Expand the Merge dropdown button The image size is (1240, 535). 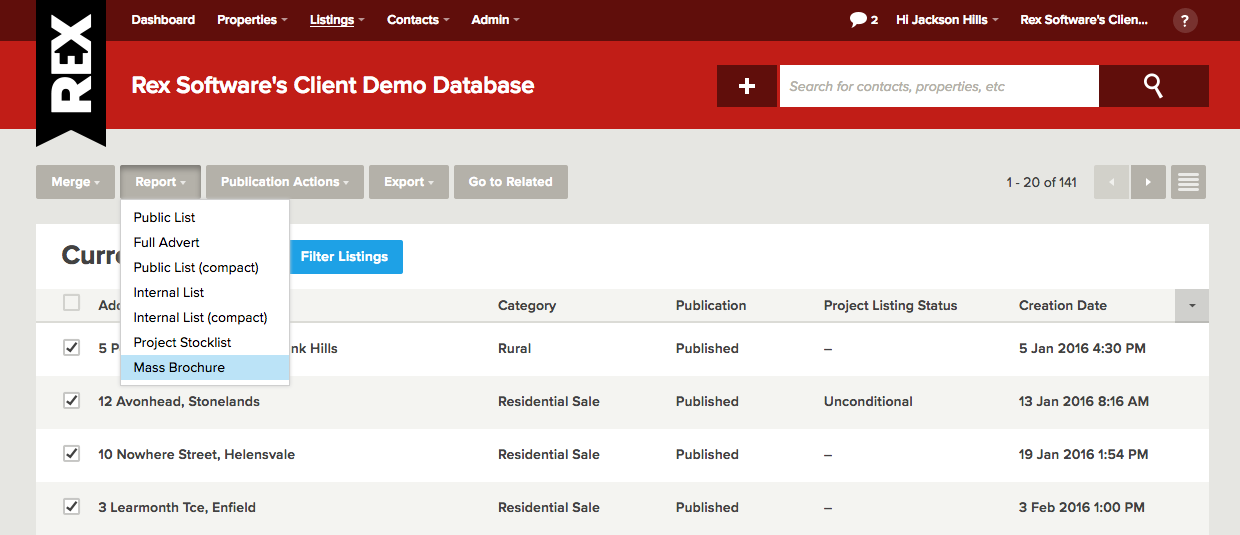click(76, 182)
